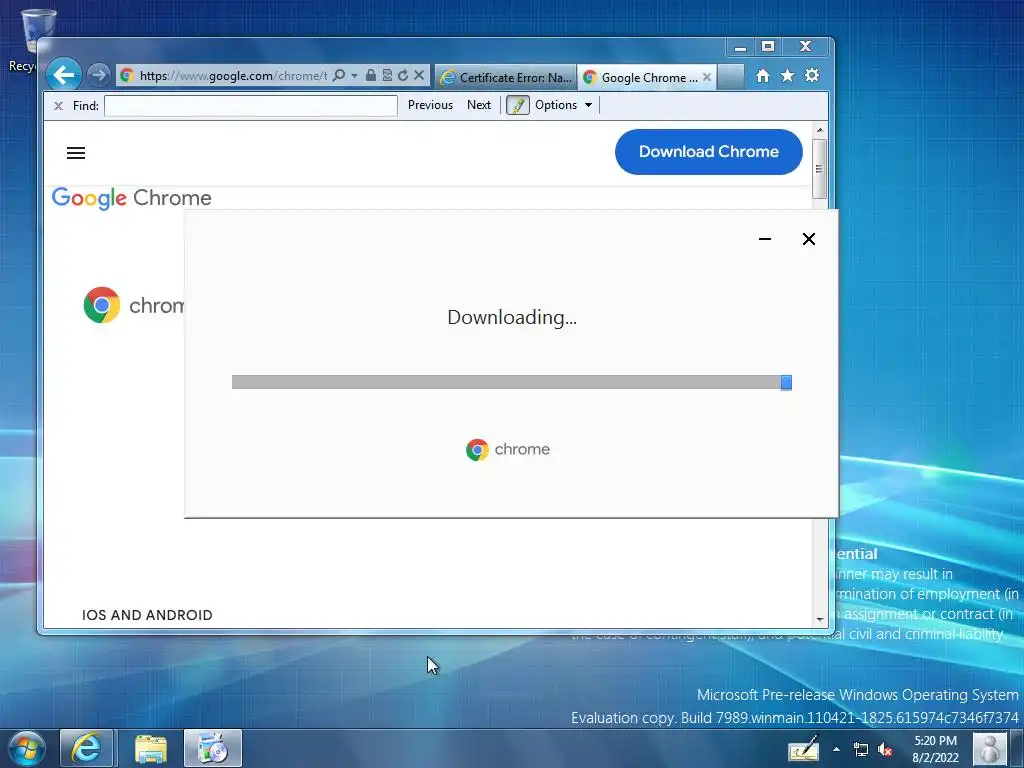
Task: Close the Find bar
Action: pos(58,105)
